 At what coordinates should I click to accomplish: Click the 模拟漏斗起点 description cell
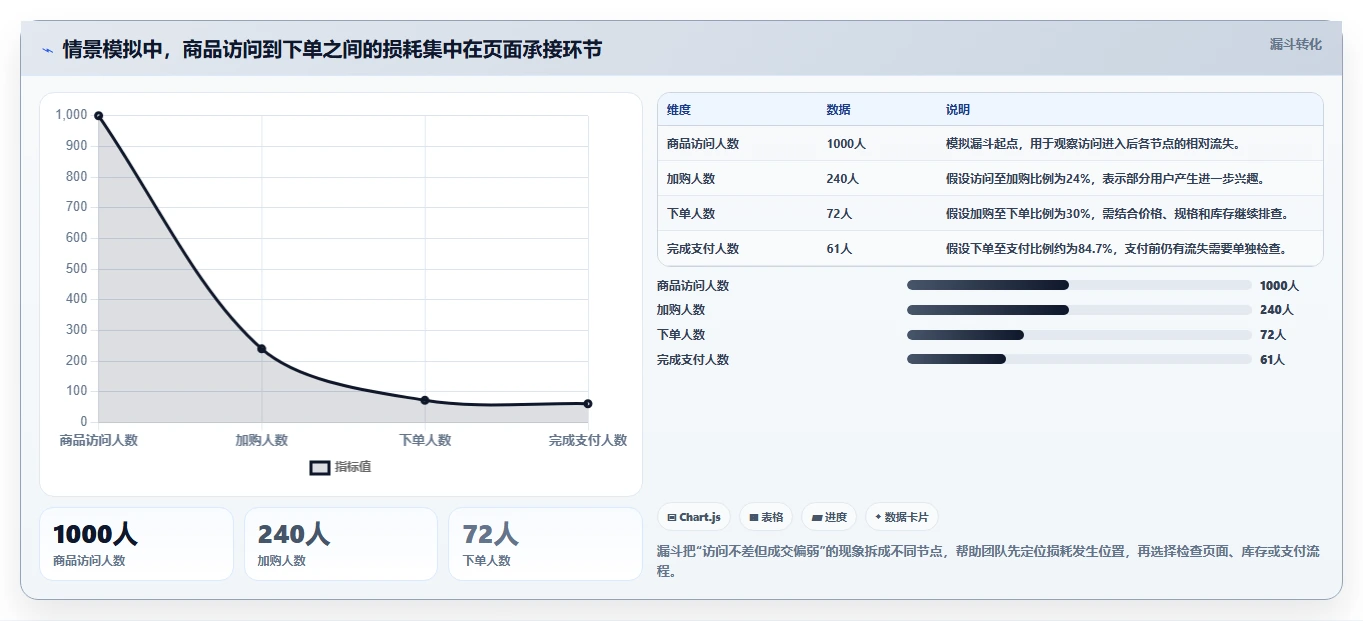(1093, 144)
